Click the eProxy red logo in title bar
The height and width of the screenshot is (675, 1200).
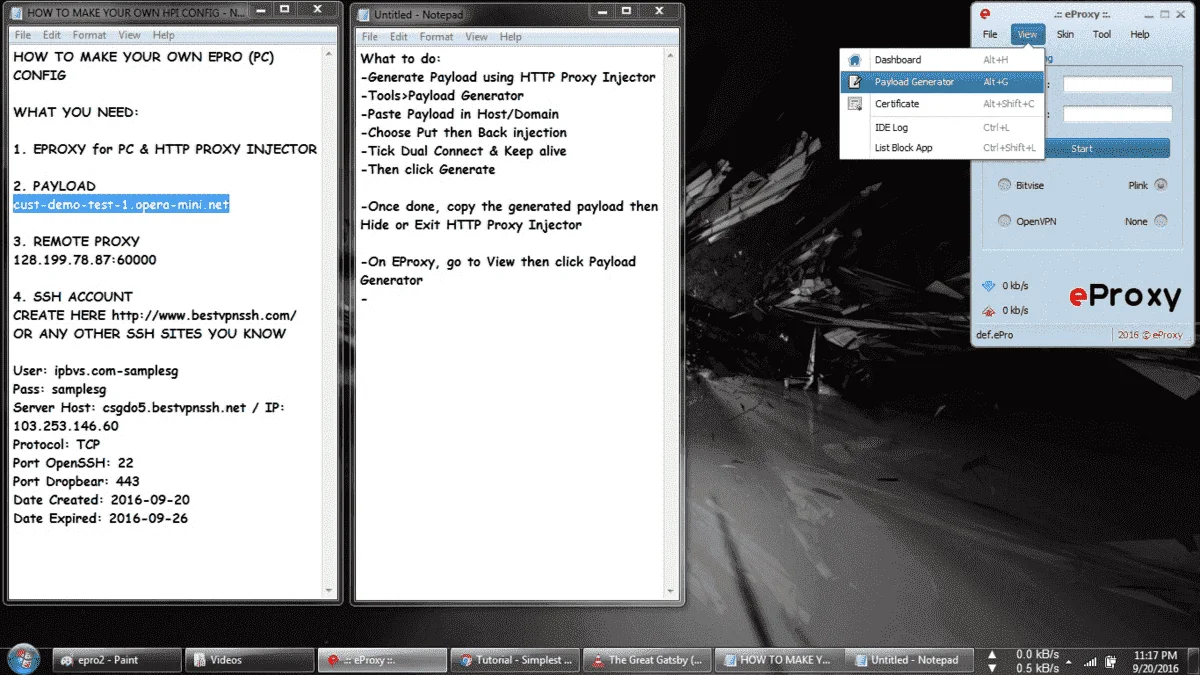[985, 14]
